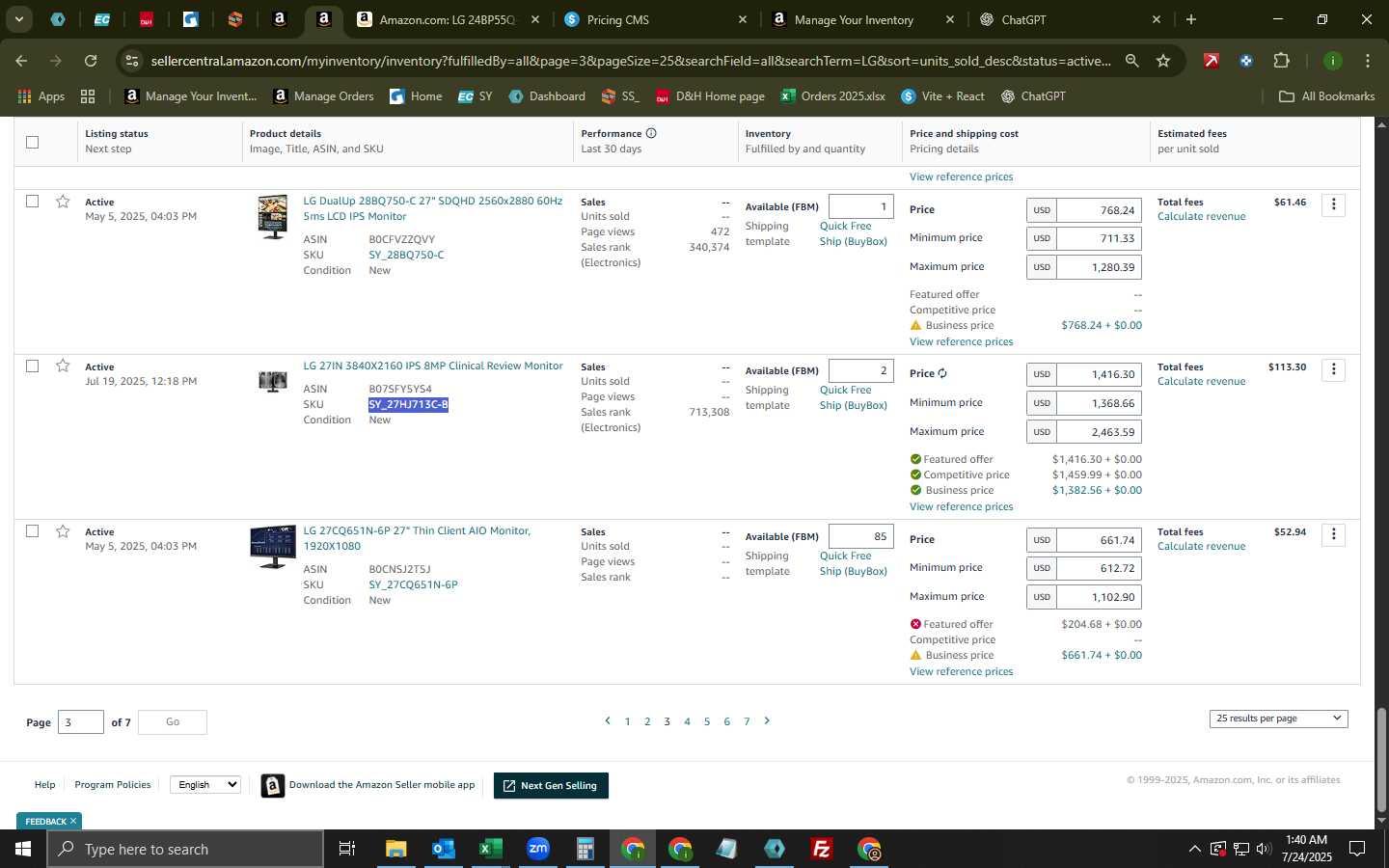This screenshot has width=1389, height=868.
Task: Expand the tab search dropdown arrow
Action: [18, 19]
